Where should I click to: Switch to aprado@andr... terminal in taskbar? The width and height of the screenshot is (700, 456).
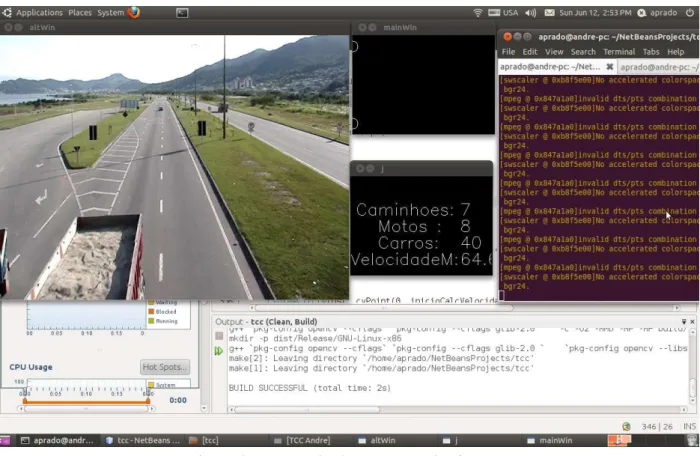point(57,440)
